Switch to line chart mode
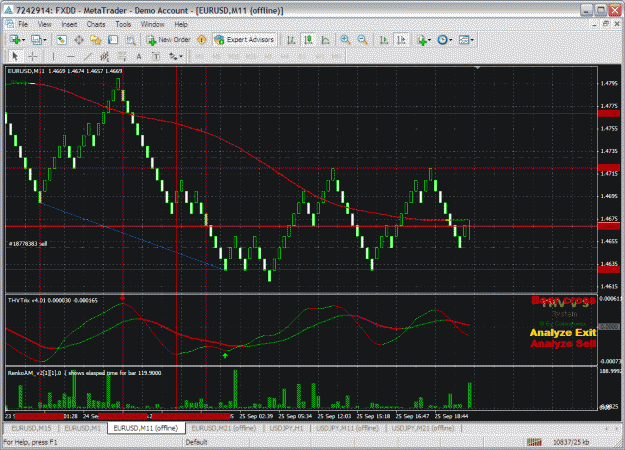Screen dimensions: 625x450 325,40
